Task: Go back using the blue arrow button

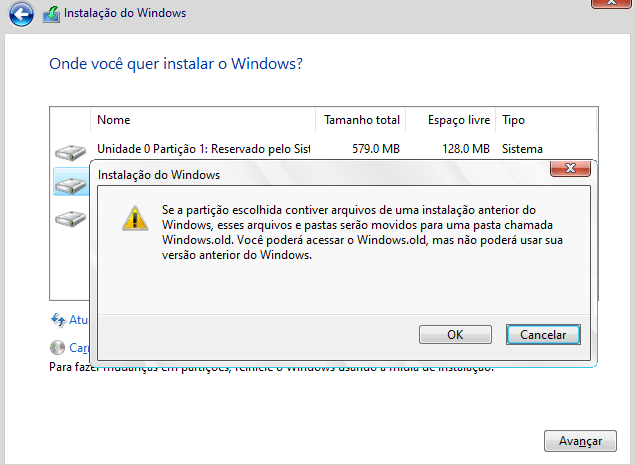Action: click(21, 14)
